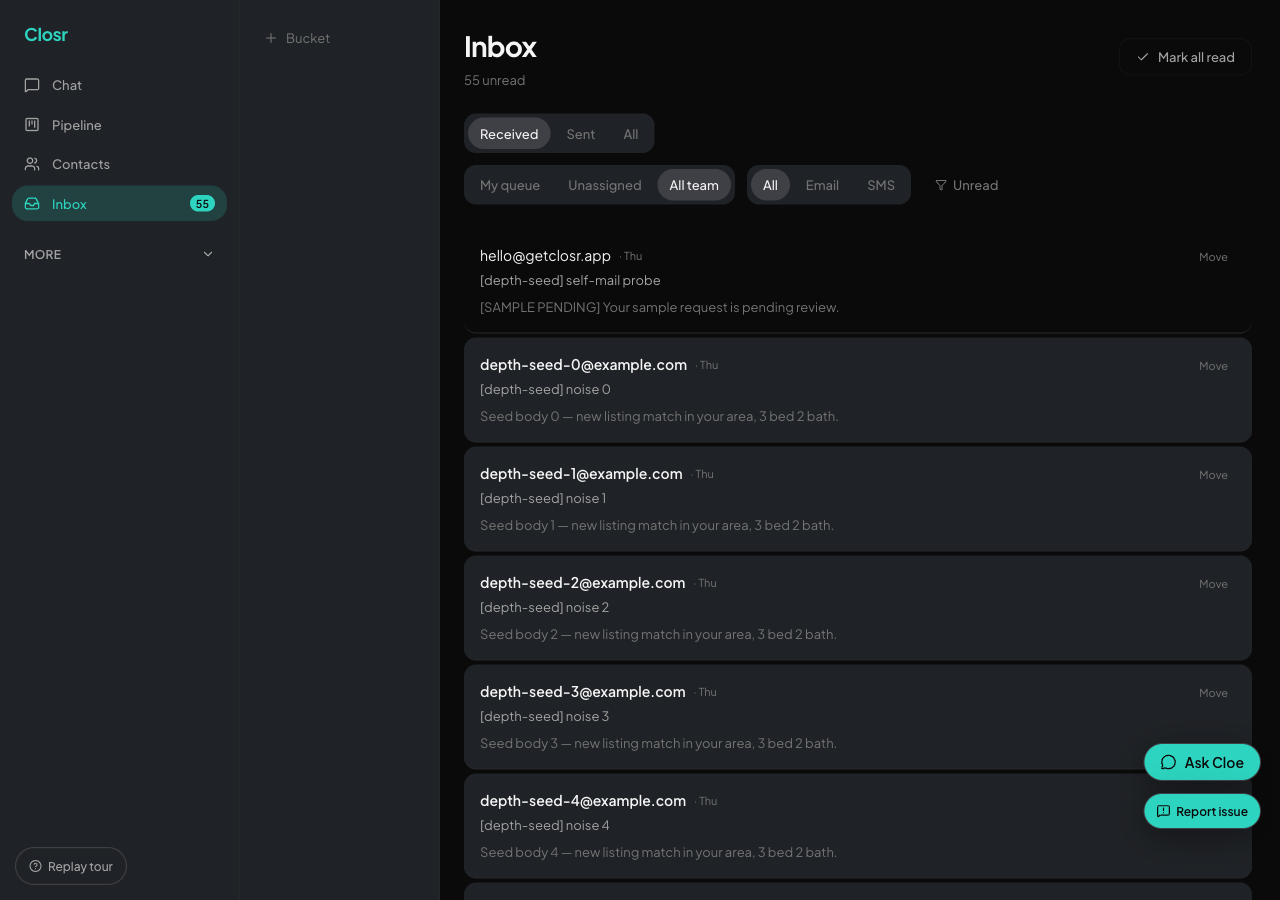Screen dimensions: 1280x900
Task: Click the 'Seed body 3' preview text
Action: click(x=658, y=743)
